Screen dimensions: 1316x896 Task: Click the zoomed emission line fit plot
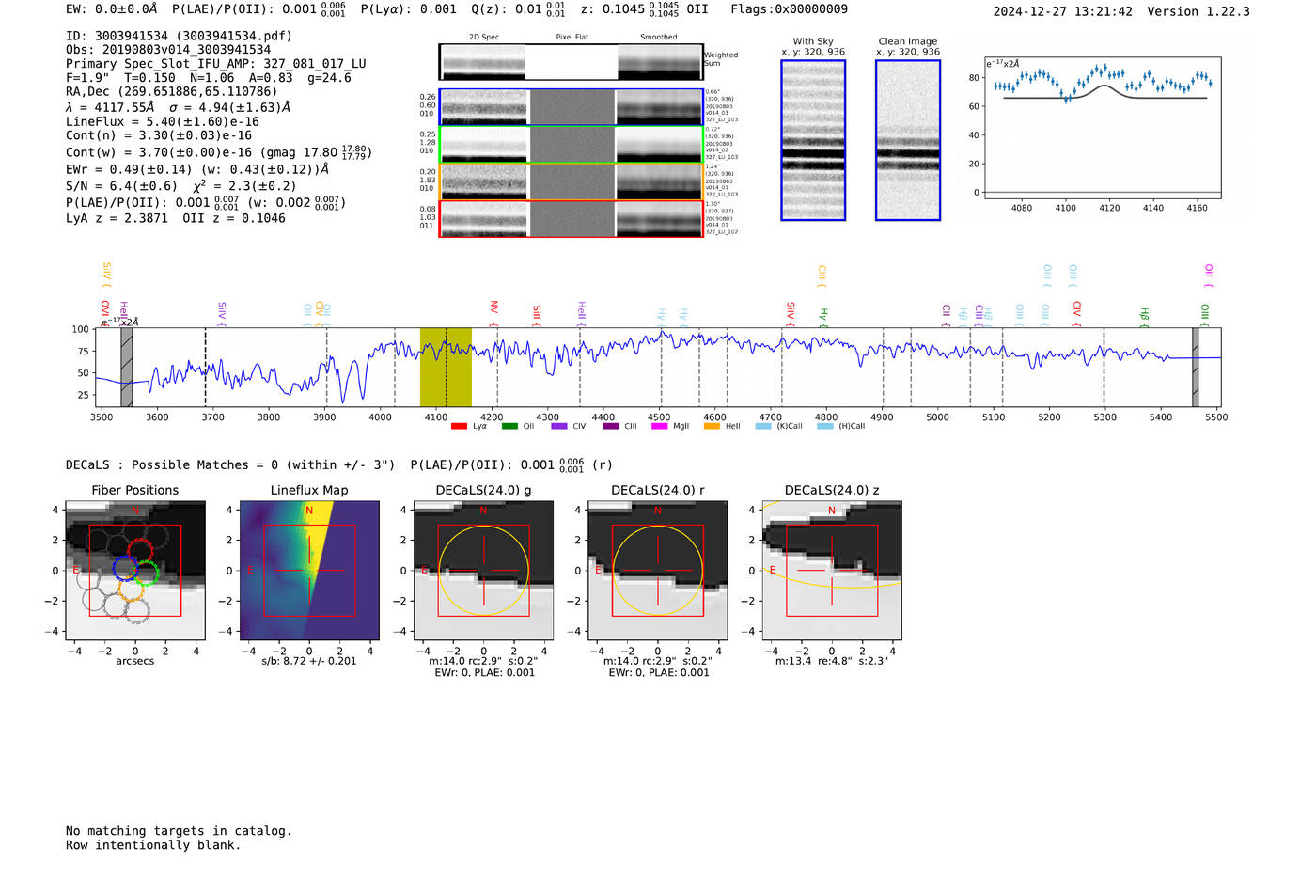(1103, 128)
